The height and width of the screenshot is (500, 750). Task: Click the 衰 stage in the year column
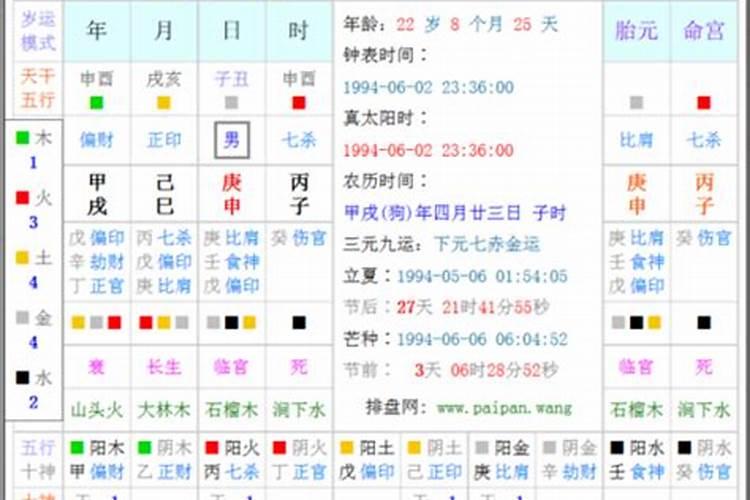[96, 367]
